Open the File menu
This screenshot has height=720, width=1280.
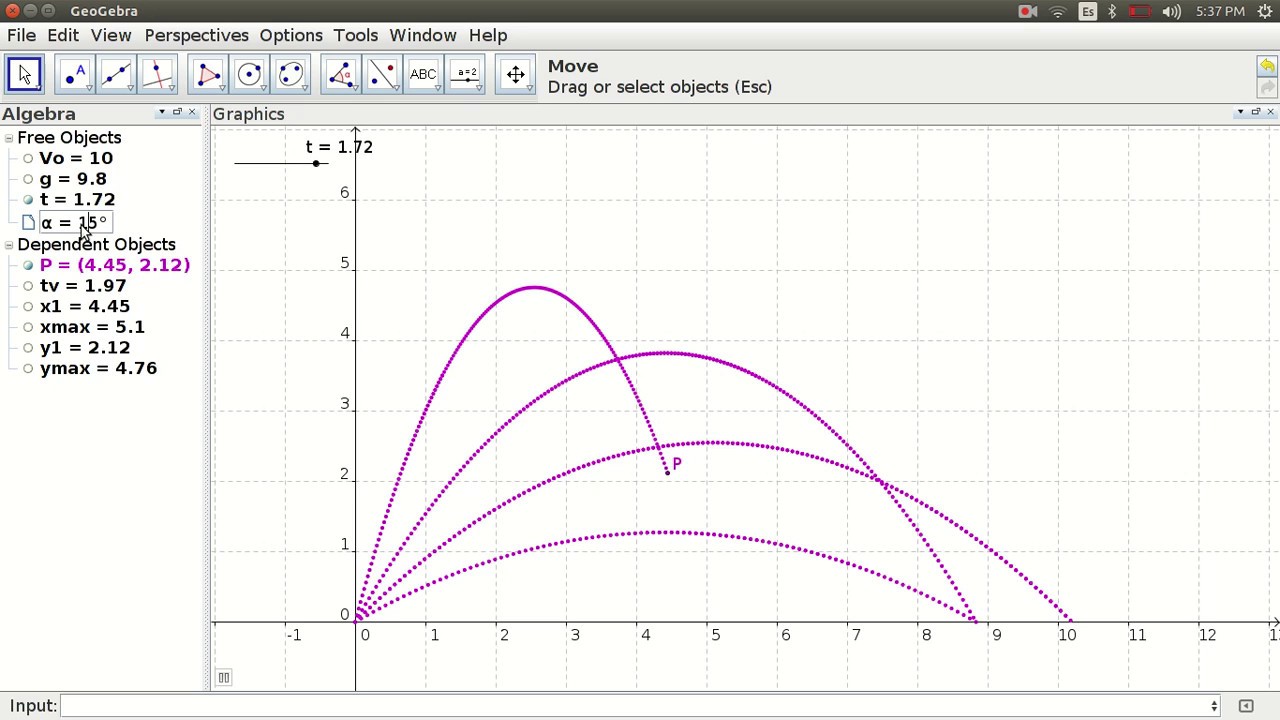[21, 35]
